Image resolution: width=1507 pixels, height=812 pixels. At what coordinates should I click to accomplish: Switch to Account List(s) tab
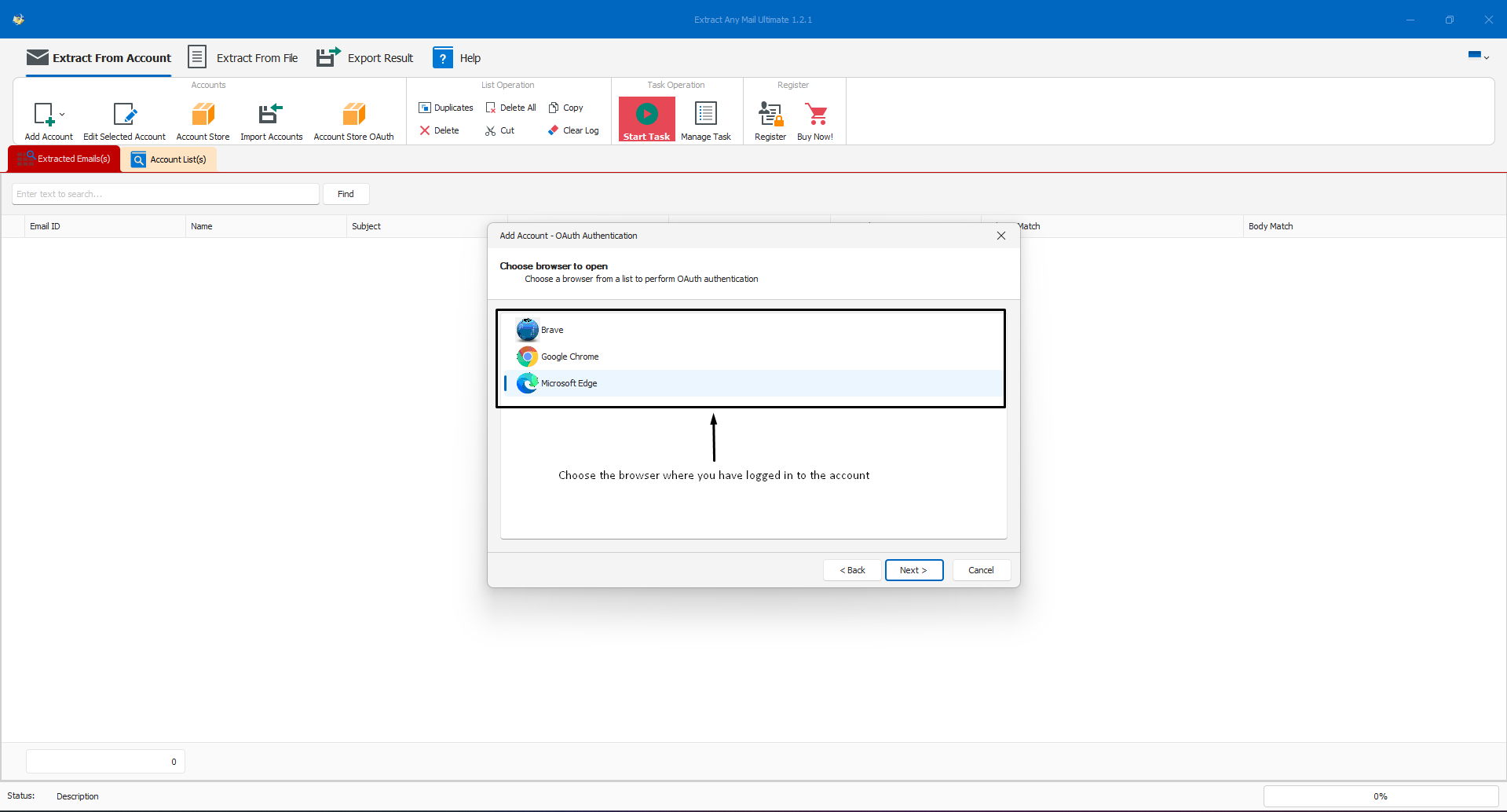tap(169, 159)
